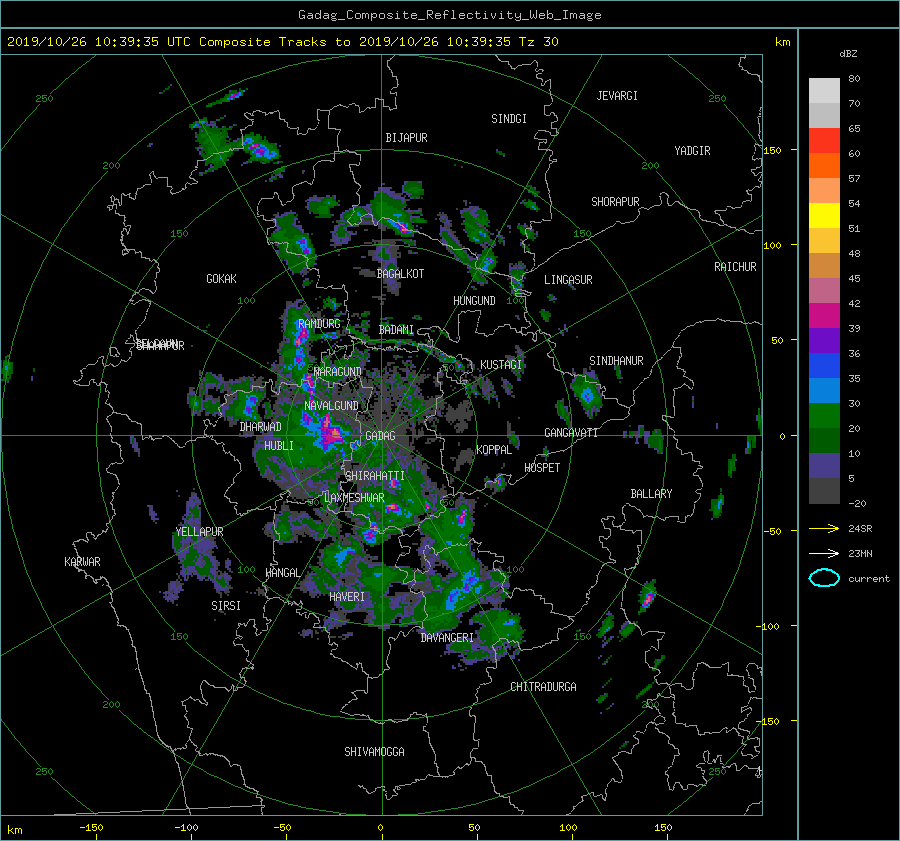Click the LINGASUR city label
The width and height of the screenshot is (900, 841).
tap(568, 280)
